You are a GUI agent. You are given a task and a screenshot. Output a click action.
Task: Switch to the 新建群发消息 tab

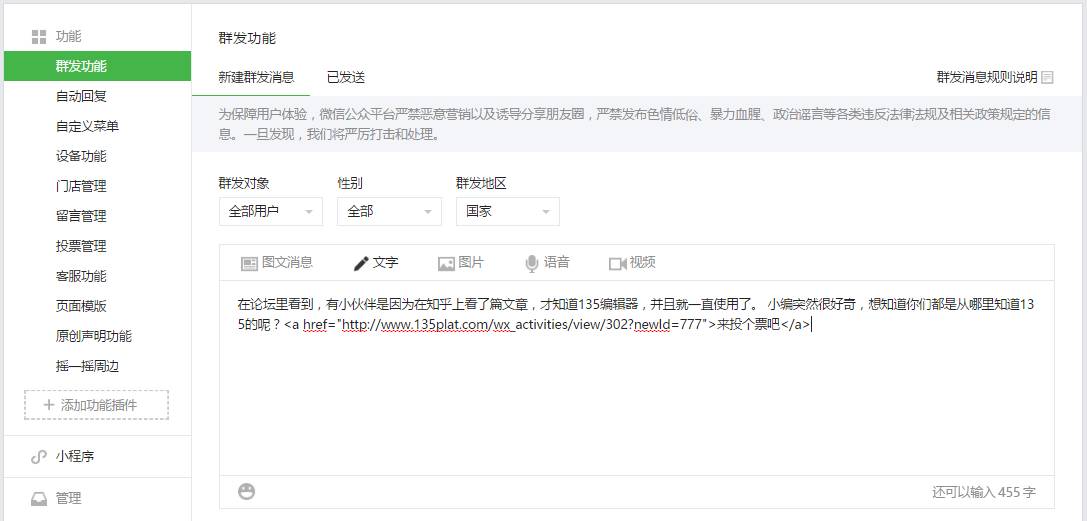pyautogui.click(x=256, y=77)
